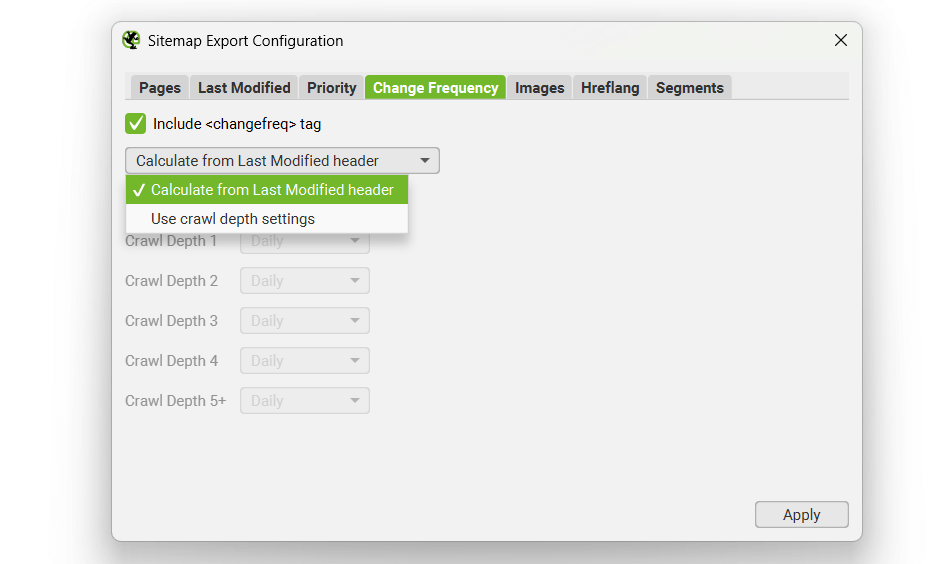948x564 pixels.
Task: Click the Sitemap Export Configuration title text
Action: coord(245,41)
